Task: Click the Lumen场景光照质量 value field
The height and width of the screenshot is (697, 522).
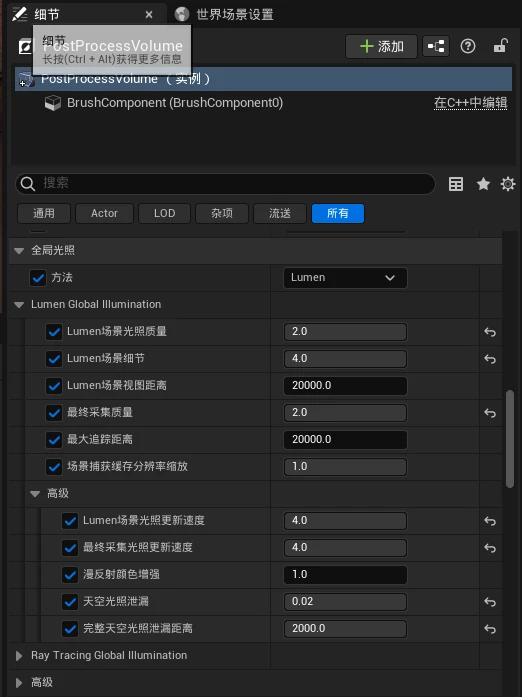Action: tap(345, 332)
